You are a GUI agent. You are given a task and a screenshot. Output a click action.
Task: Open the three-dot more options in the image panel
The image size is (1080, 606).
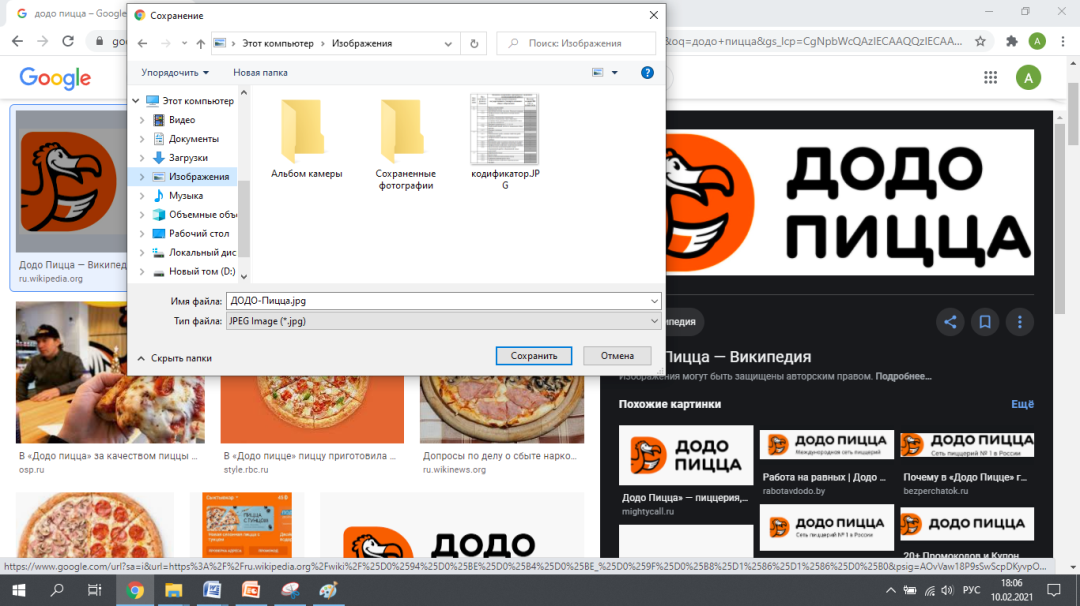(1020, 322)
